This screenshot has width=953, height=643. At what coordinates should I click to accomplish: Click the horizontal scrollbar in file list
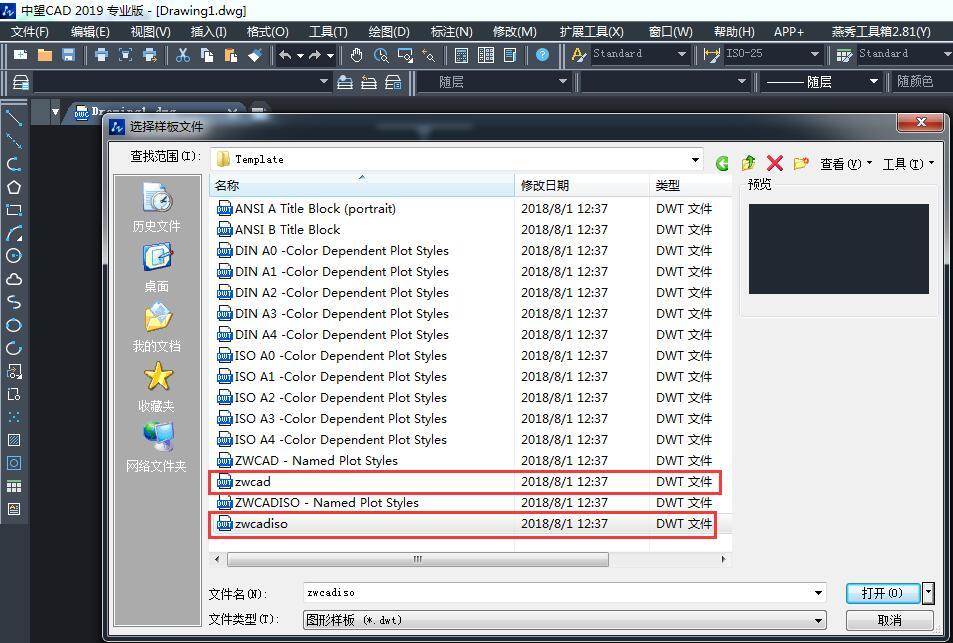418,559
